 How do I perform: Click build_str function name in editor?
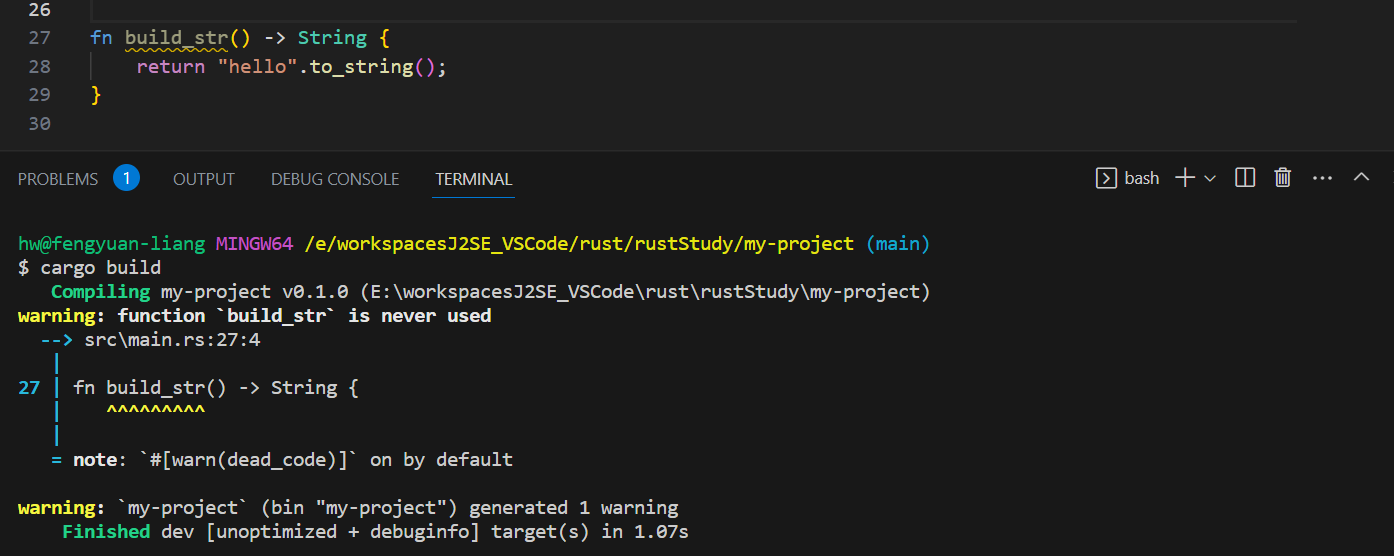point(177,38)
